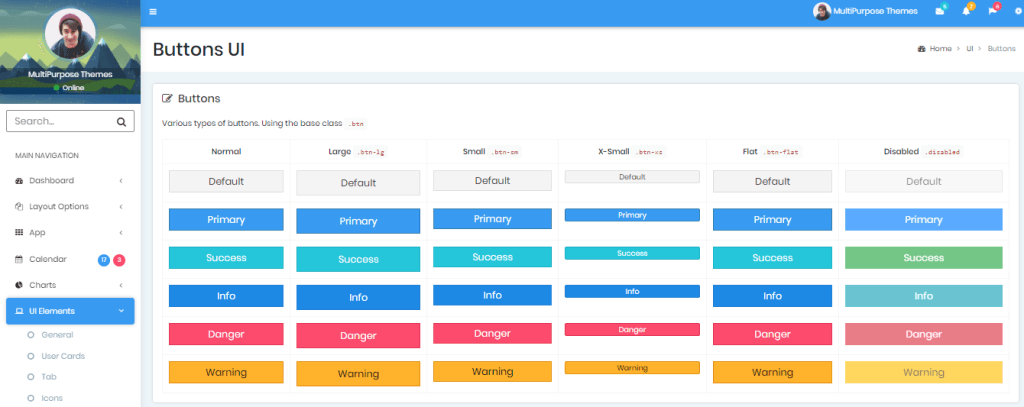Collapse the UI Elements chevron

coord(121,311)
